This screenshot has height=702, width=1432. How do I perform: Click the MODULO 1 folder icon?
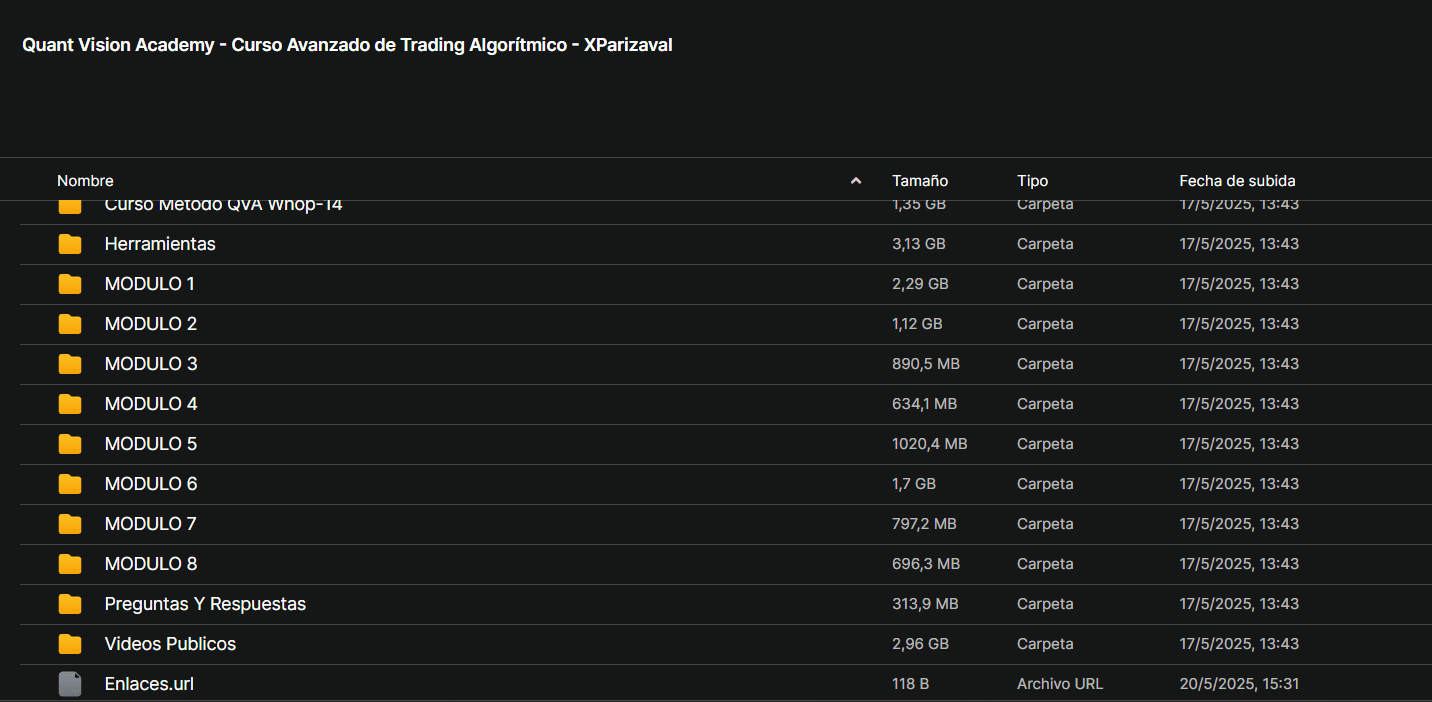[x=70, y=284]
